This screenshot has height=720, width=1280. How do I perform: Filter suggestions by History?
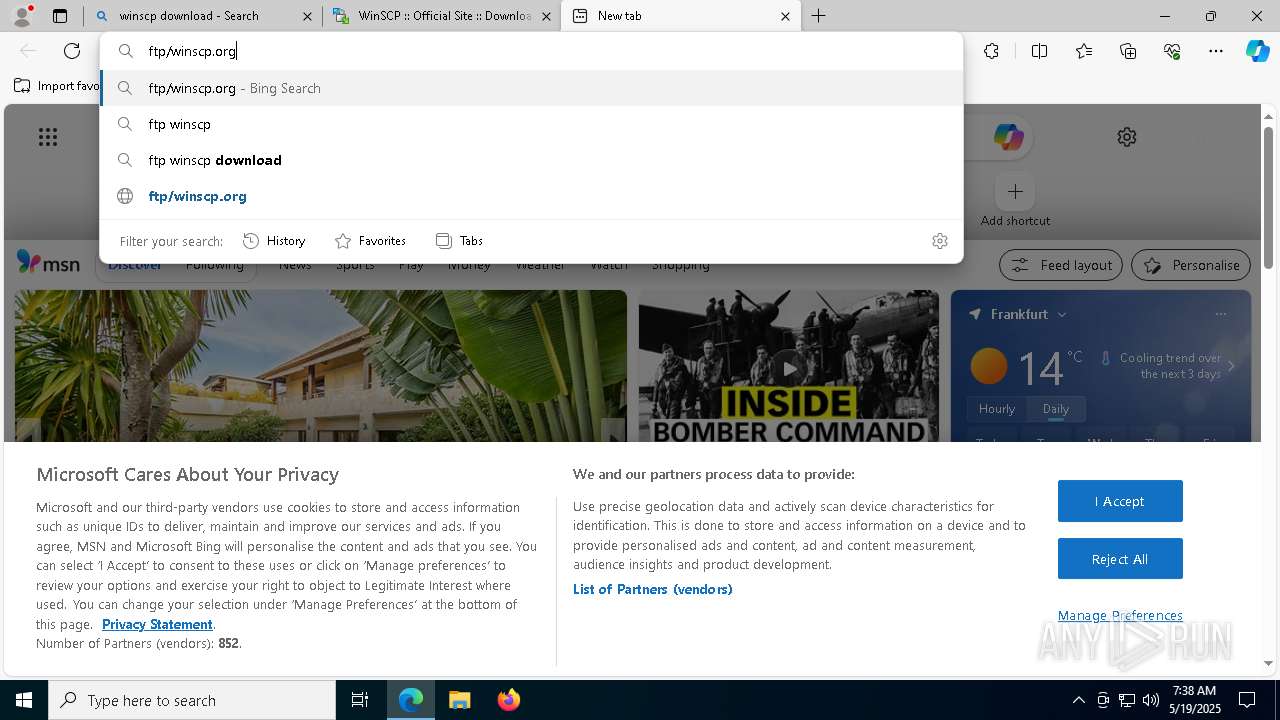click(x=274, y=241)
